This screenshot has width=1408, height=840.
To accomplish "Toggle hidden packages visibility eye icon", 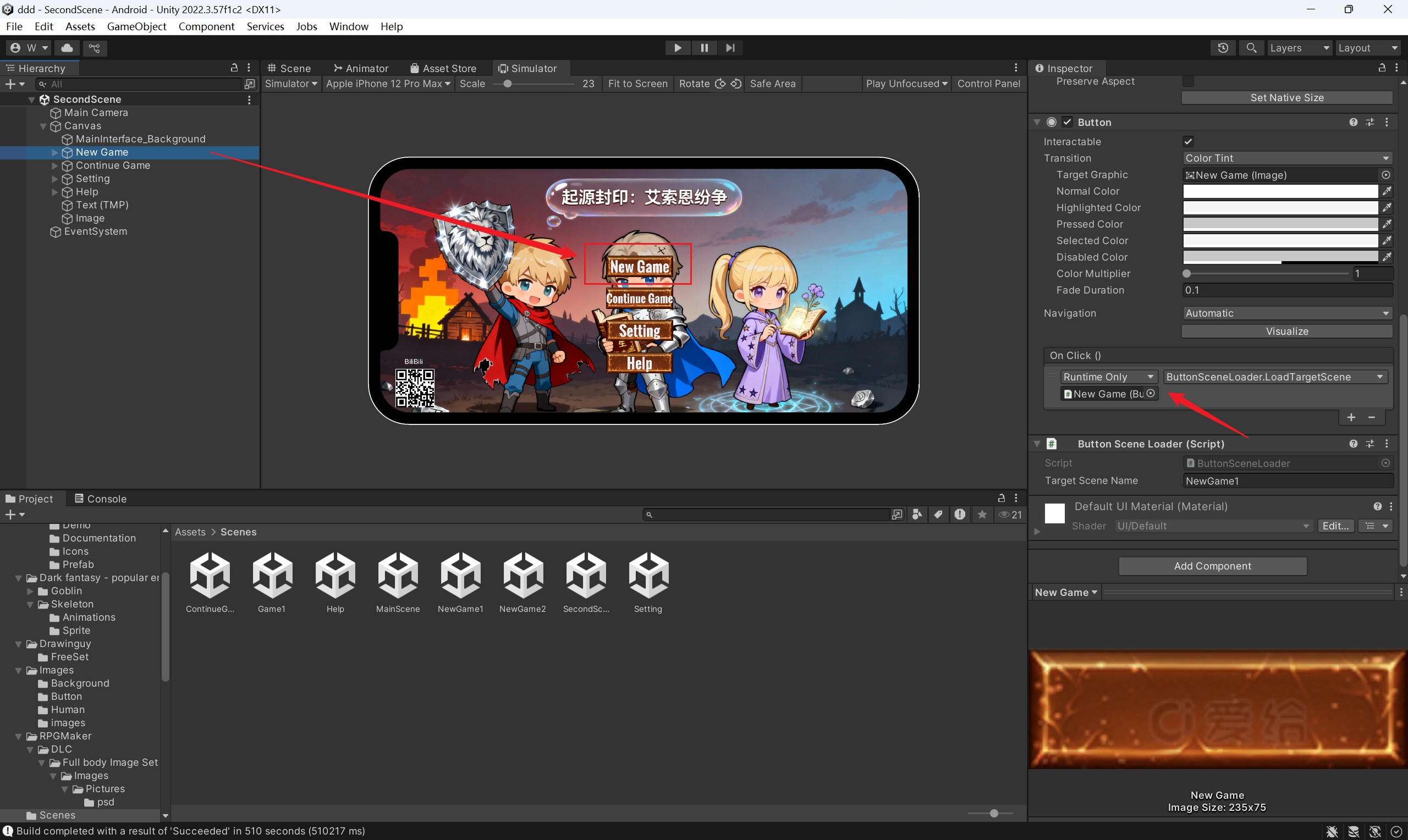I will click(1010, 515).
